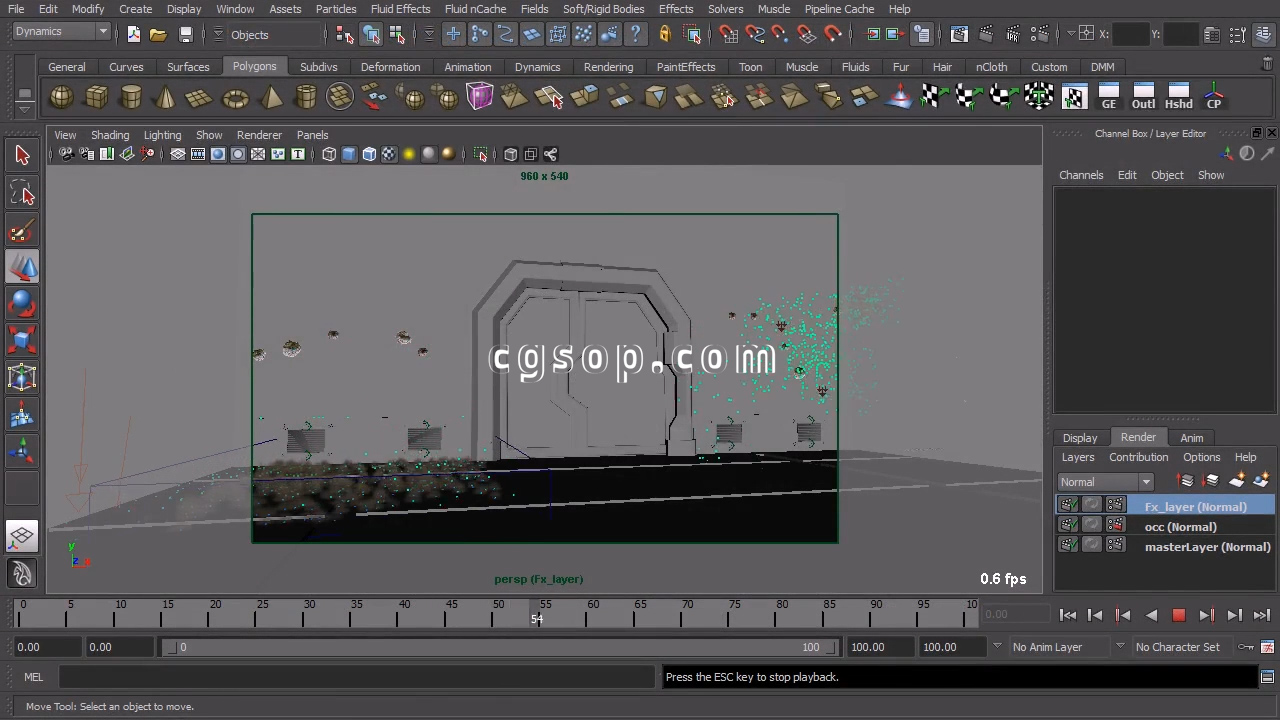Viewport: 1280px width, 720px height.
Task: Select the Fx_layer render layer
Action: coord(1195,507)
